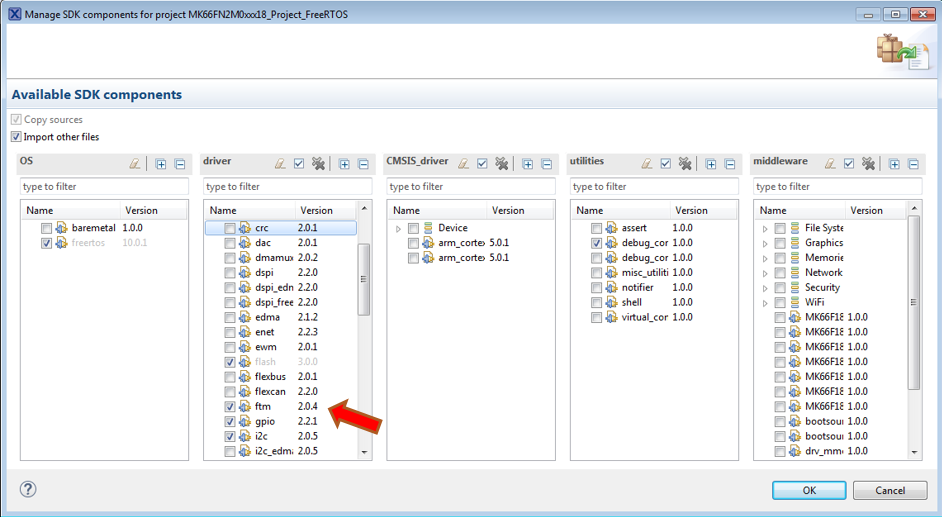Clear the OS panel filter icon

135,163
